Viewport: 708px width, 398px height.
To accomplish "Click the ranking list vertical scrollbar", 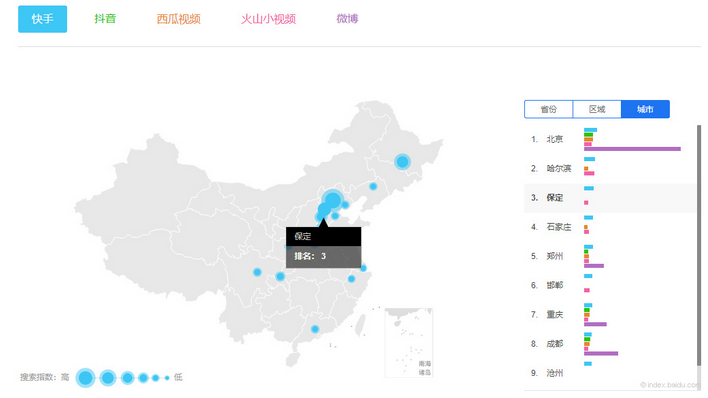I will (699, 246).
